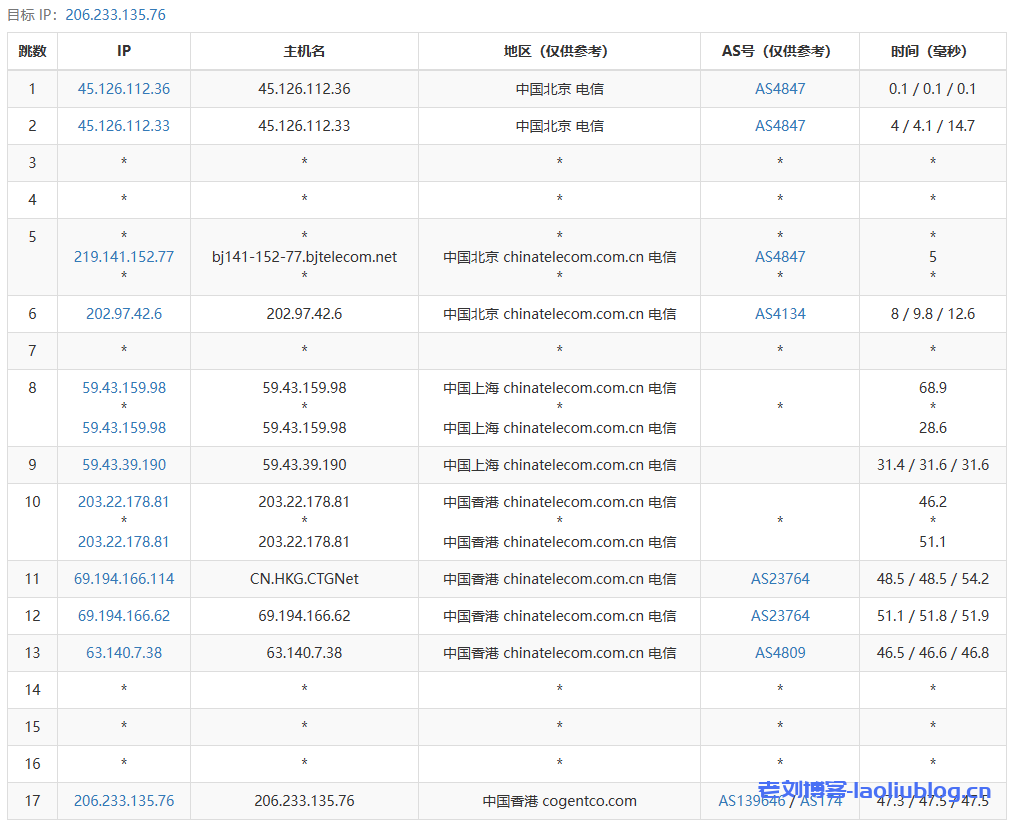Screen dimensions: 1017x828
Task: Click the 主机名 column header
Action: 304,51
